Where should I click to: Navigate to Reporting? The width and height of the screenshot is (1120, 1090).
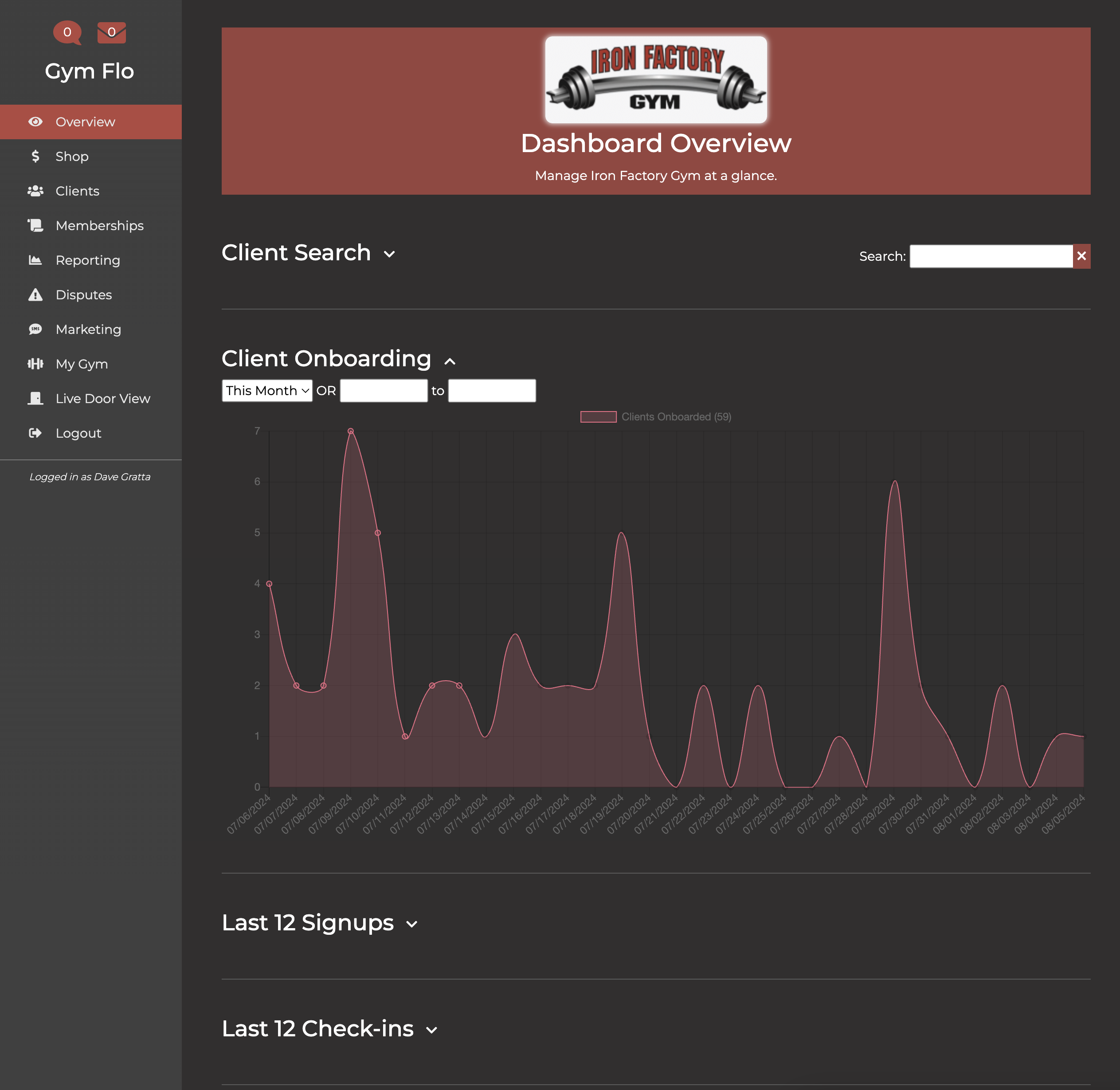(91, 260)
